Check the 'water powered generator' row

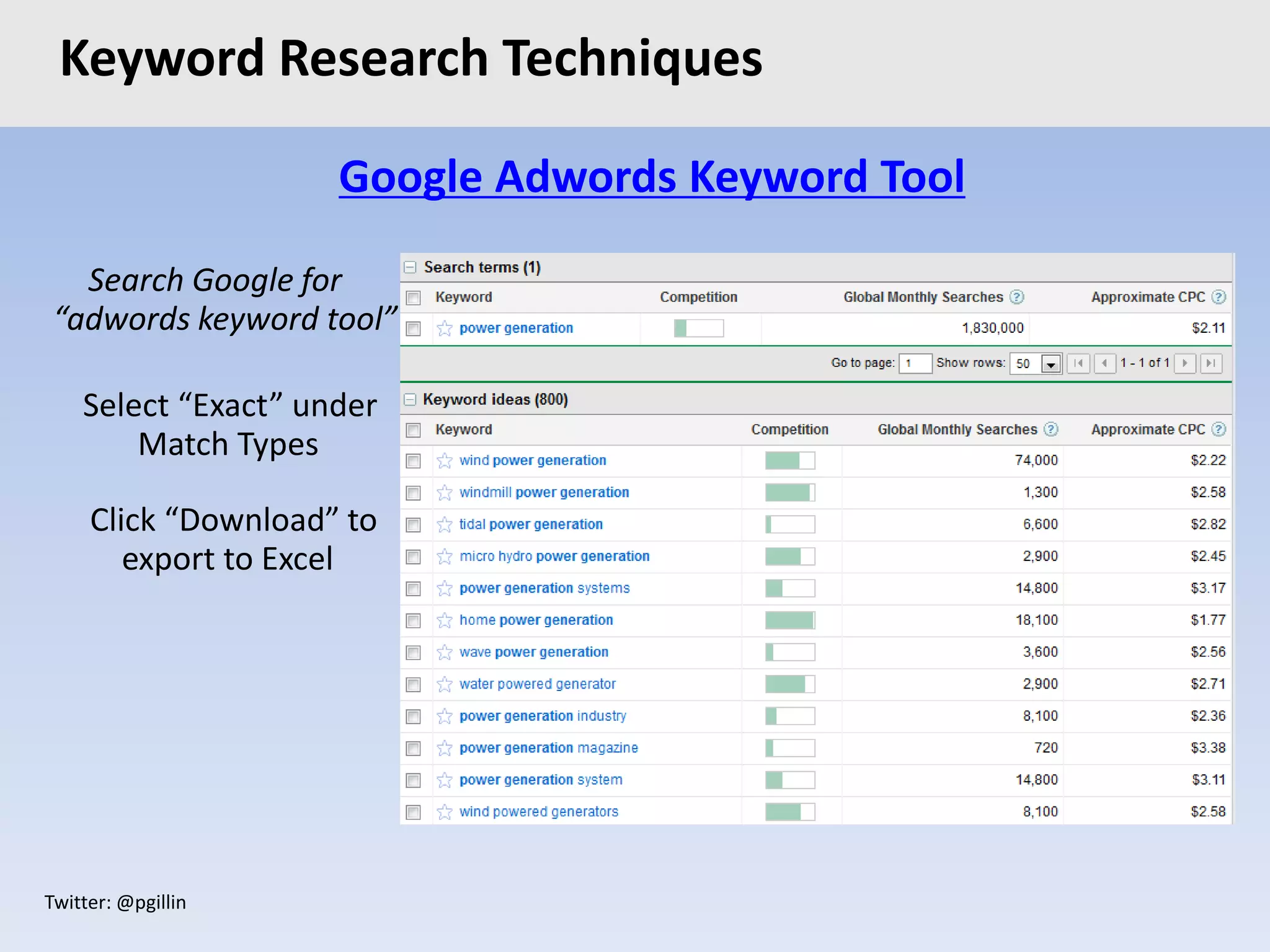tap(413, 685)
